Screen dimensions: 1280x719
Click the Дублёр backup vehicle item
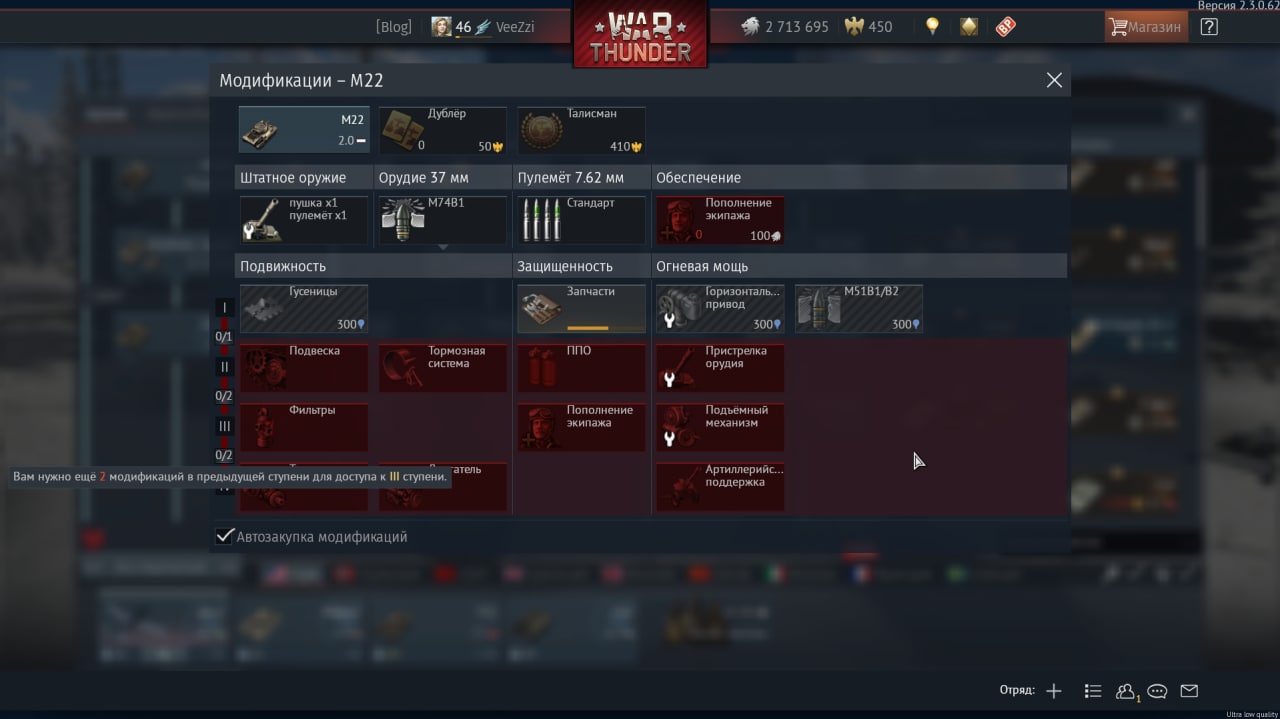coord(442,130)
